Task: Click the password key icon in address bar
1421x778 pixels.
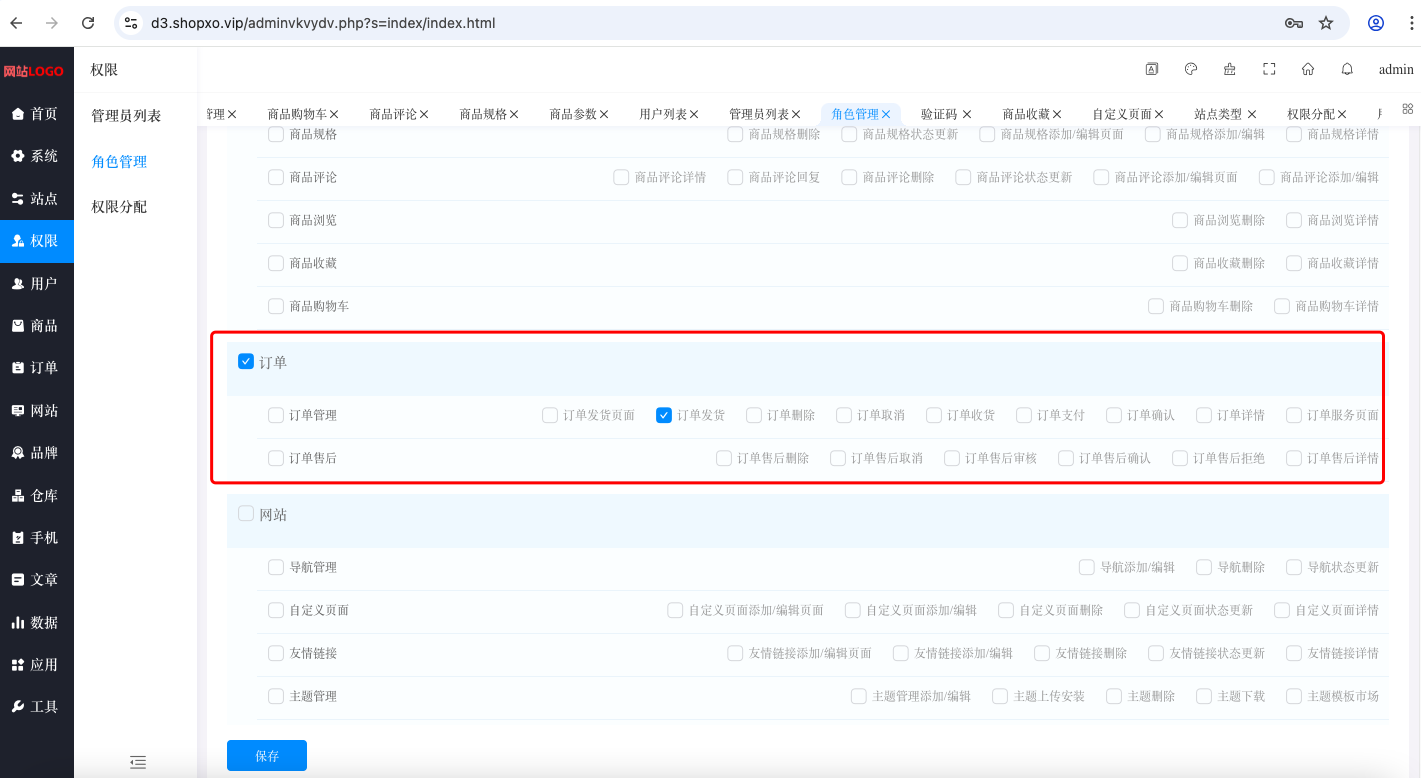Action: 1294,23
